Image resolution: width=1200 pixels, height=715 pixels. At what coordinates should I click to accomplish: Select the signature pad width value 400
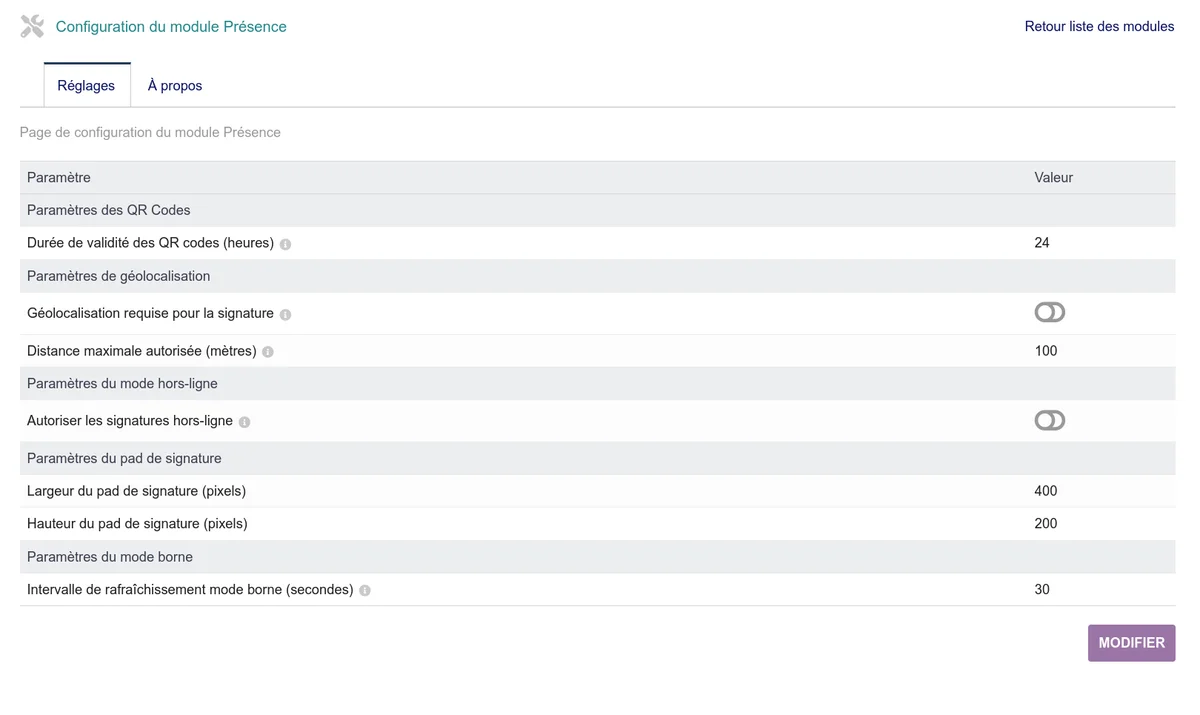[x=1046, y=491]
